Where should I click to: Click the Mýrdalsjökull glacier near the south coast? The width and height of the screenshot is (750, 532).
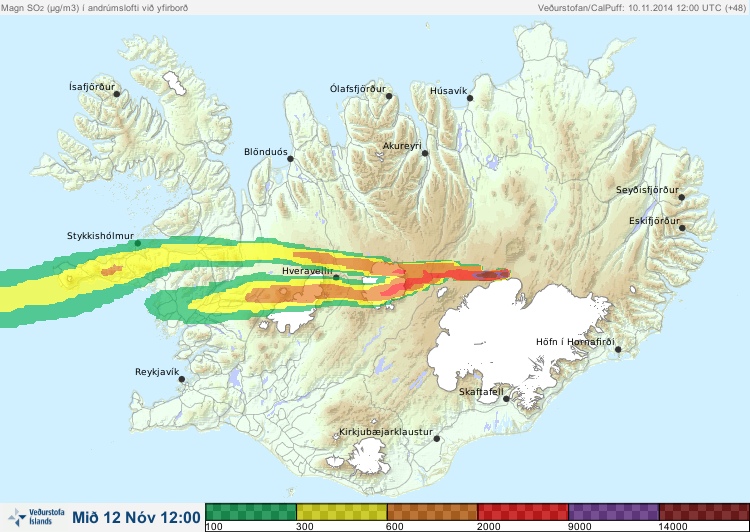pos(367,456)
